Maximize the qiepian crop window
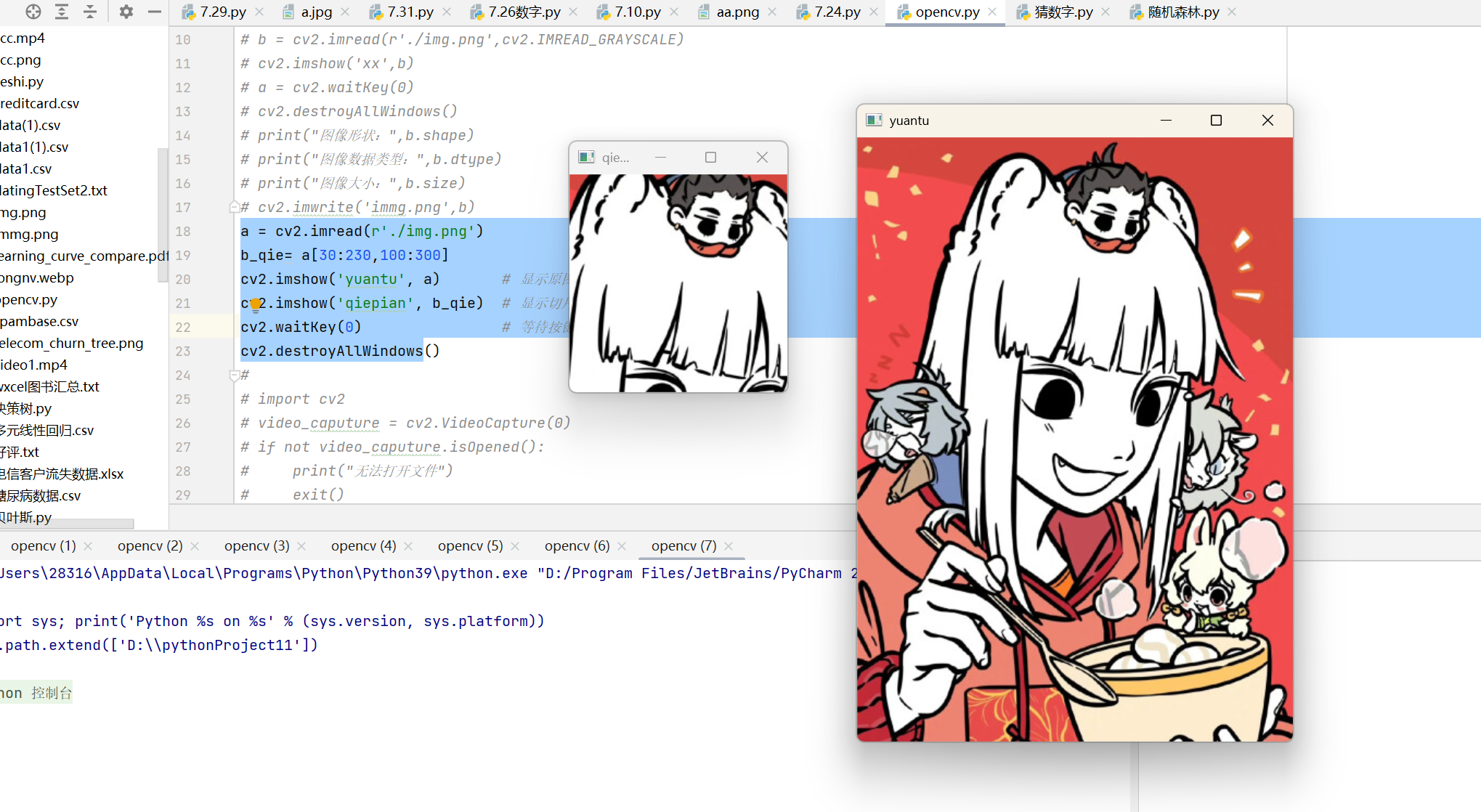Image resolution: width=1481 pixels, height=812 pixels. (x=710, y=157)
